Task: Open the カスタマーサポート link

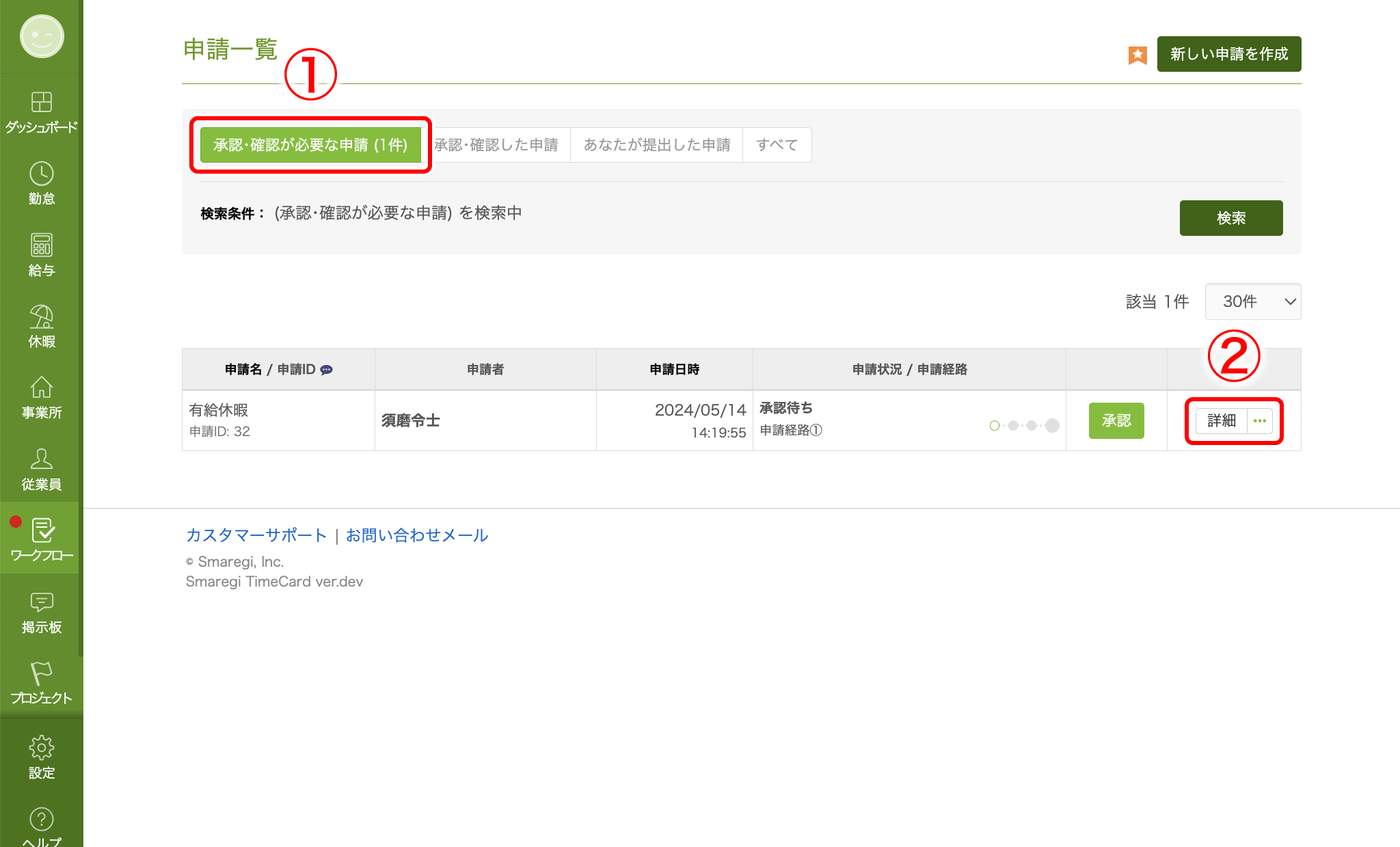Action: (x=256, y=535)
